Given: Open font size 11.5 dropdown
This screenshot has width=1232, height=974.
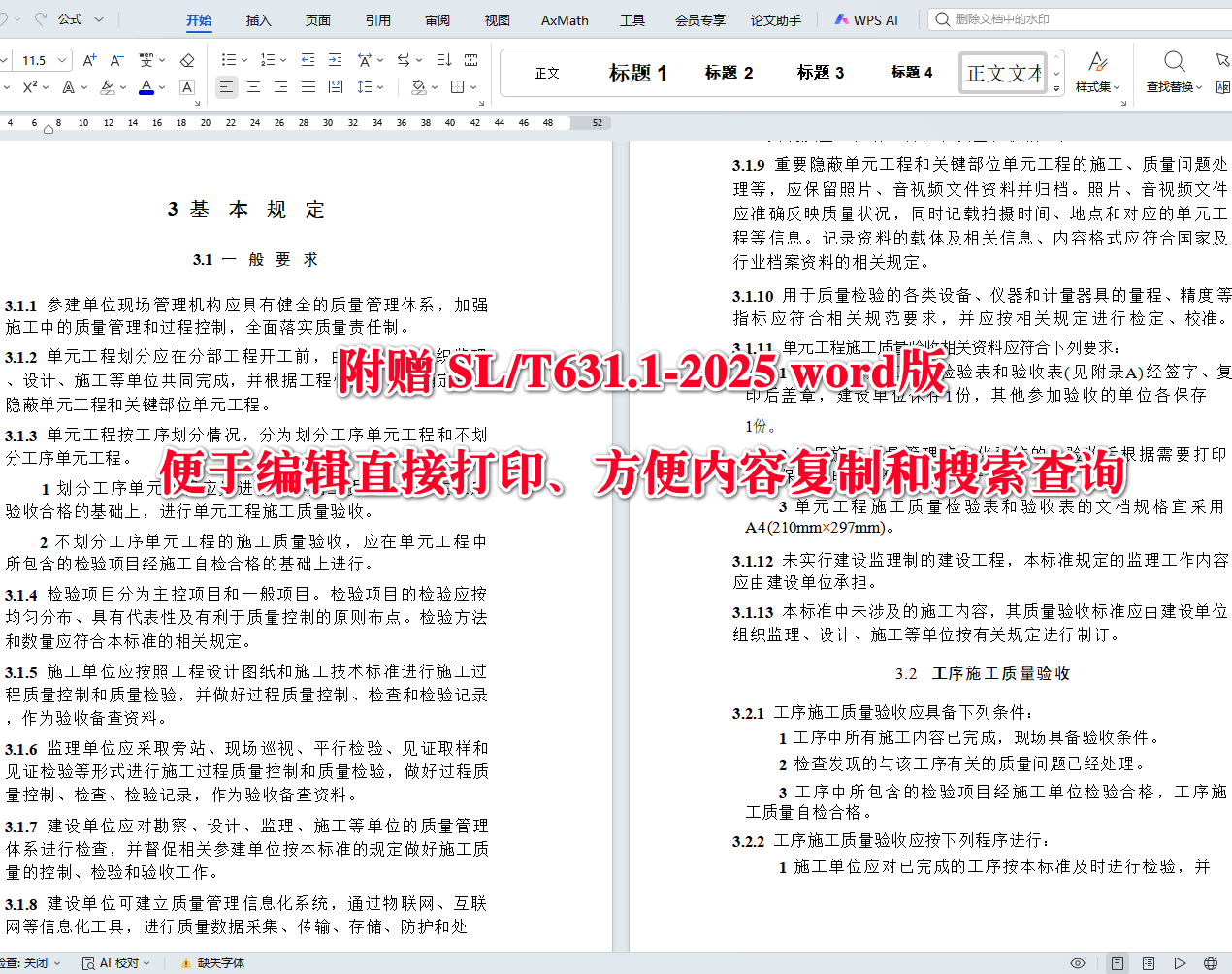Looking at the screenshot, I should click(62, 60).
